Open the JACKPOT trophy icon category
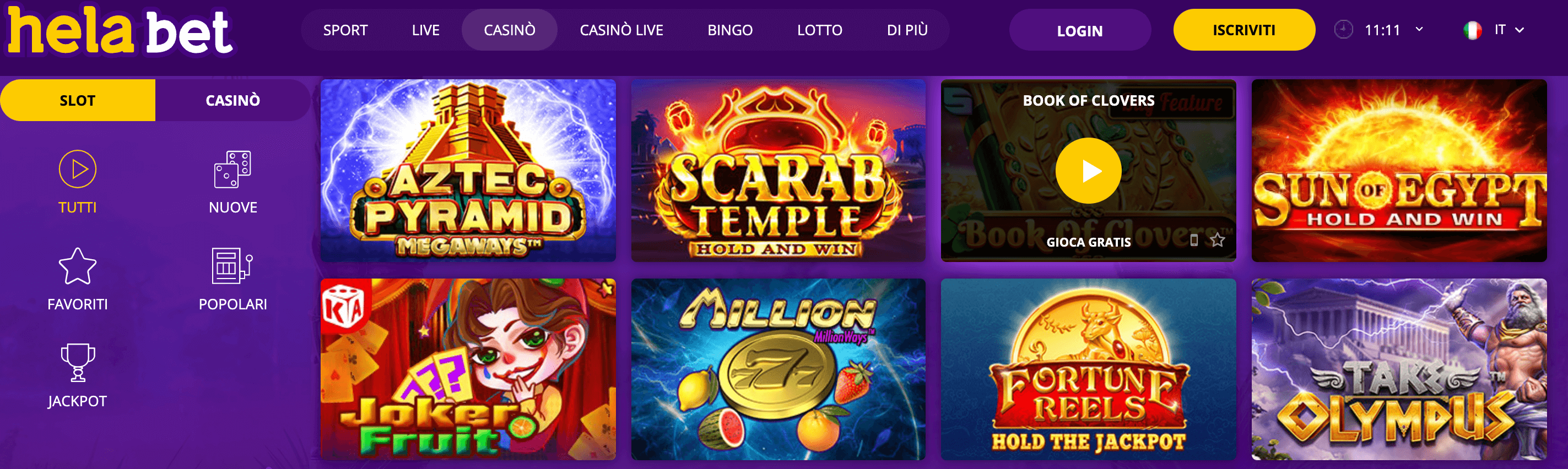 pos(77,363)
